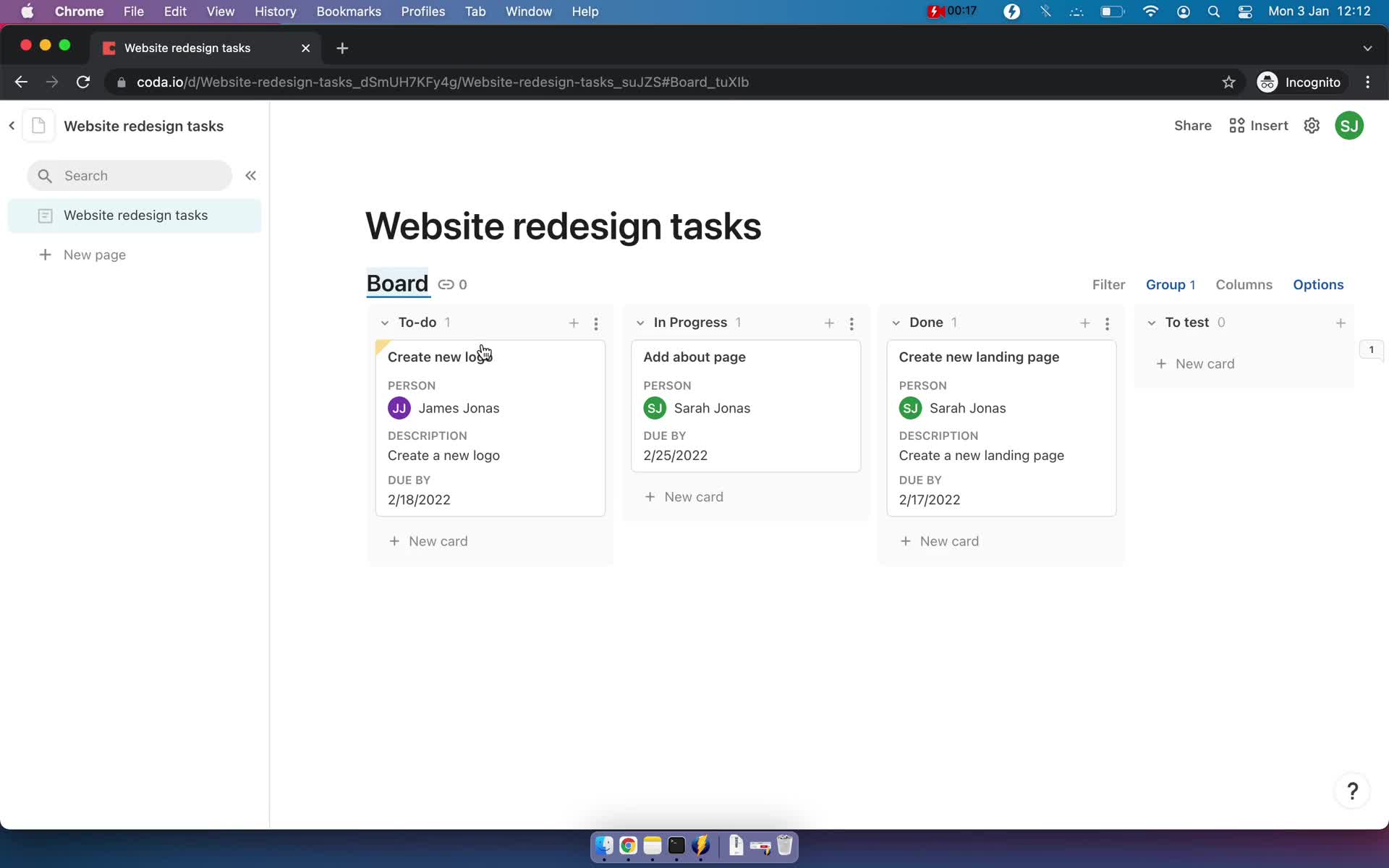This screenshot has height=868, width=1389.
Task: Open the Chrome File menu
Action: coord(133,12)
